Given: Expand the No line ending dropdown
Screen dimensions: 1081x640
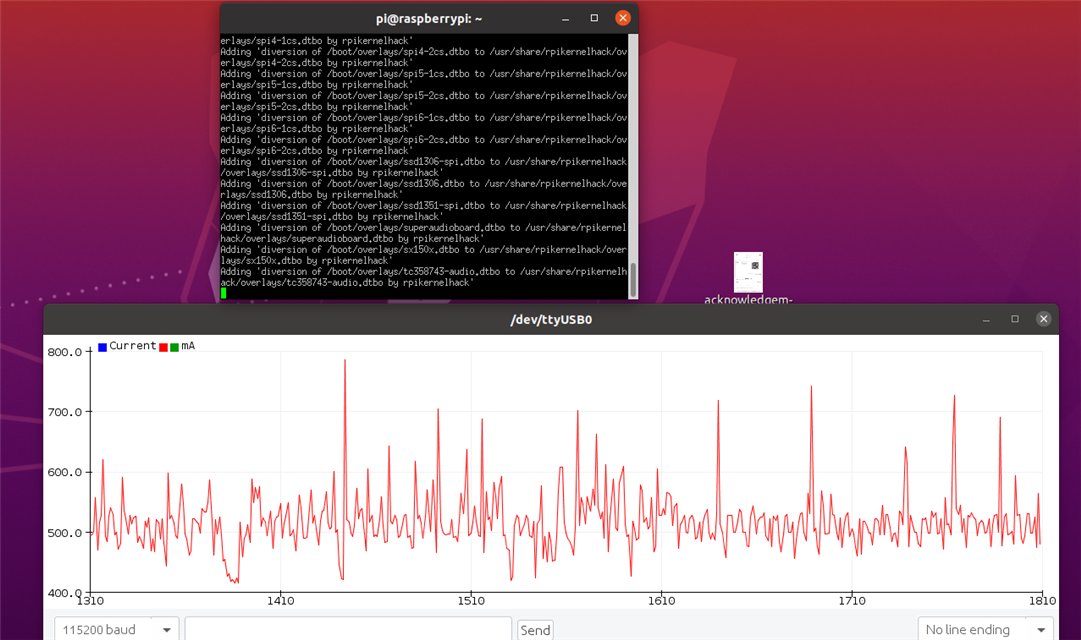Looking at the screenshot, I should [x=983, y=630].
